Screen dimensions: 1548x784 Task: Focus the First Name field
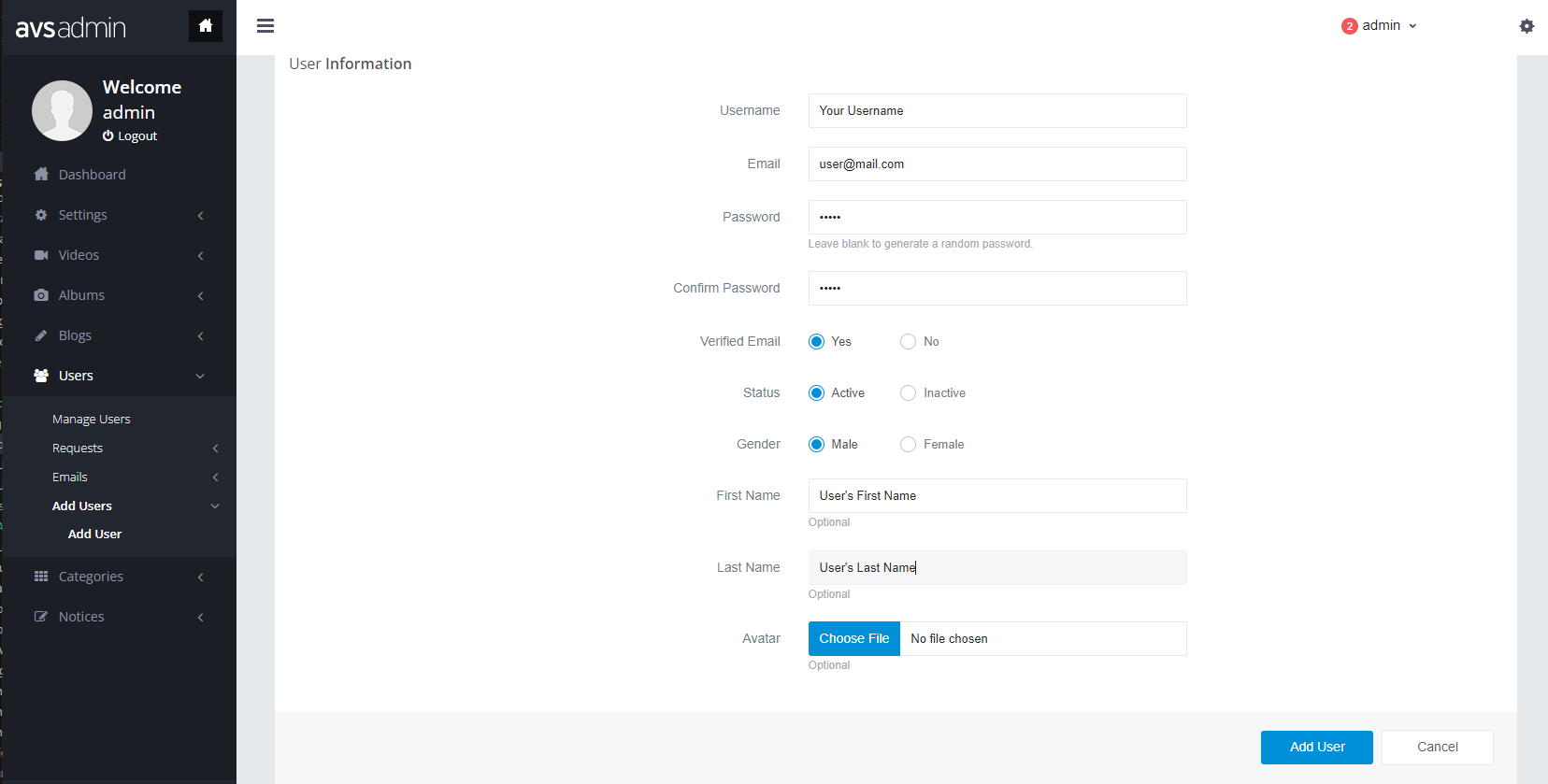pyautogui.click(x=997, y=495)
